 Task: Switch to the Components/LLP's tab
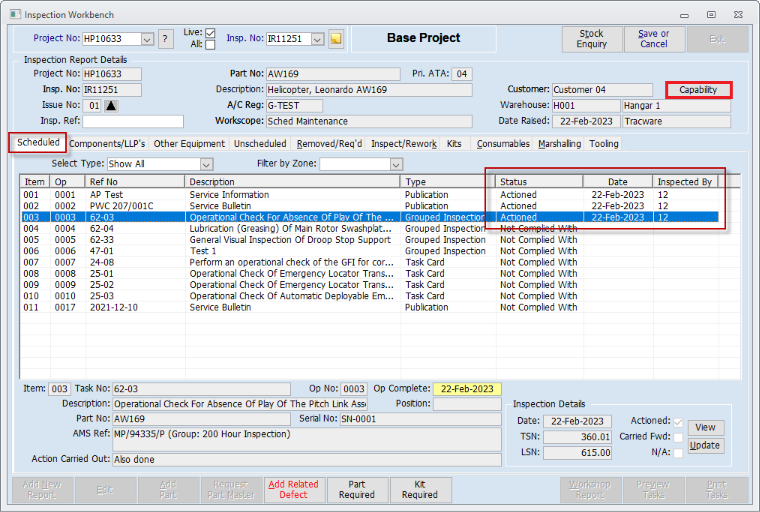click(x=107, y=144)
